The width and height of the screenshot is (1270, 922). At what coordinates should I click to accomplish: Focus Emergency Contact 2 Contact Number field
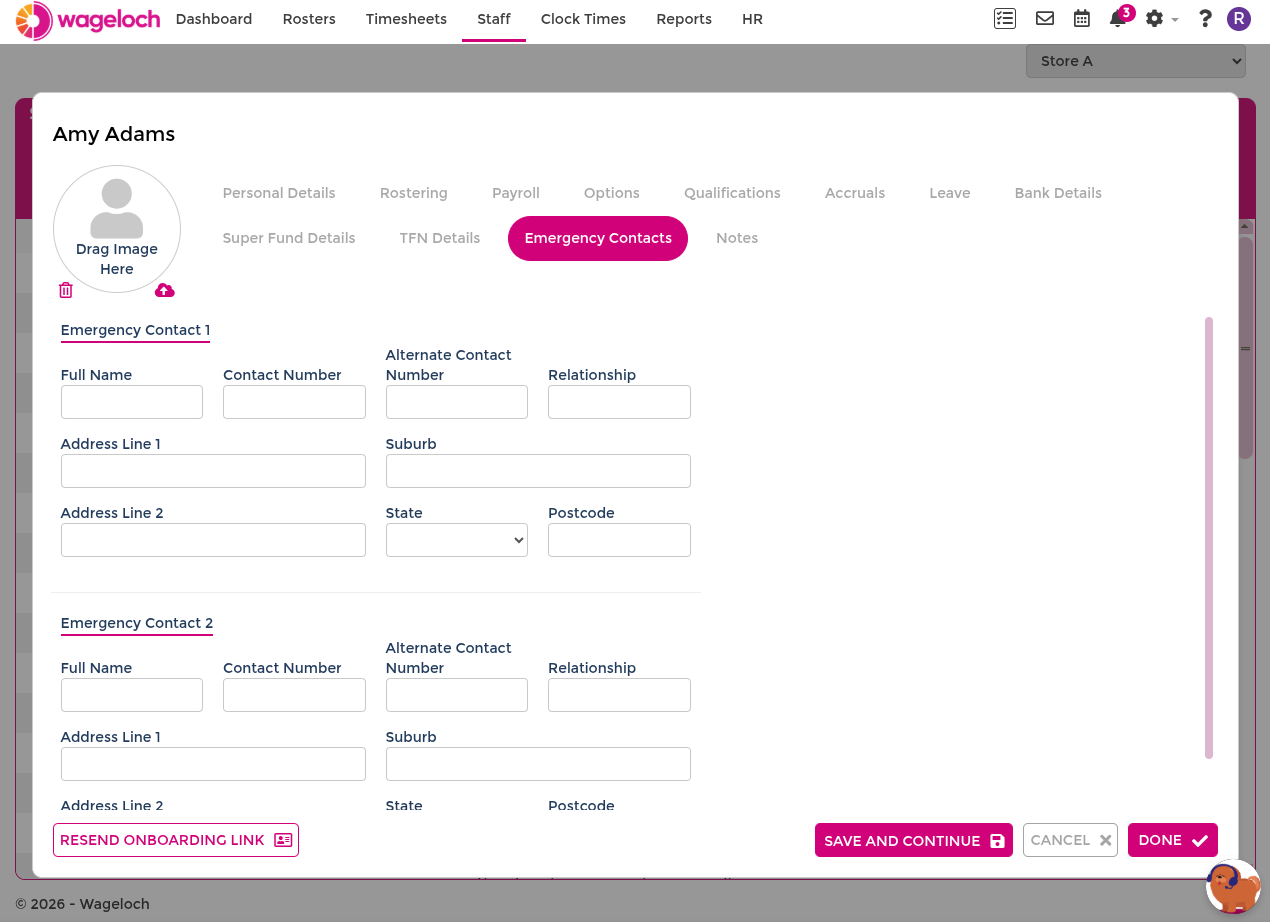294,695
